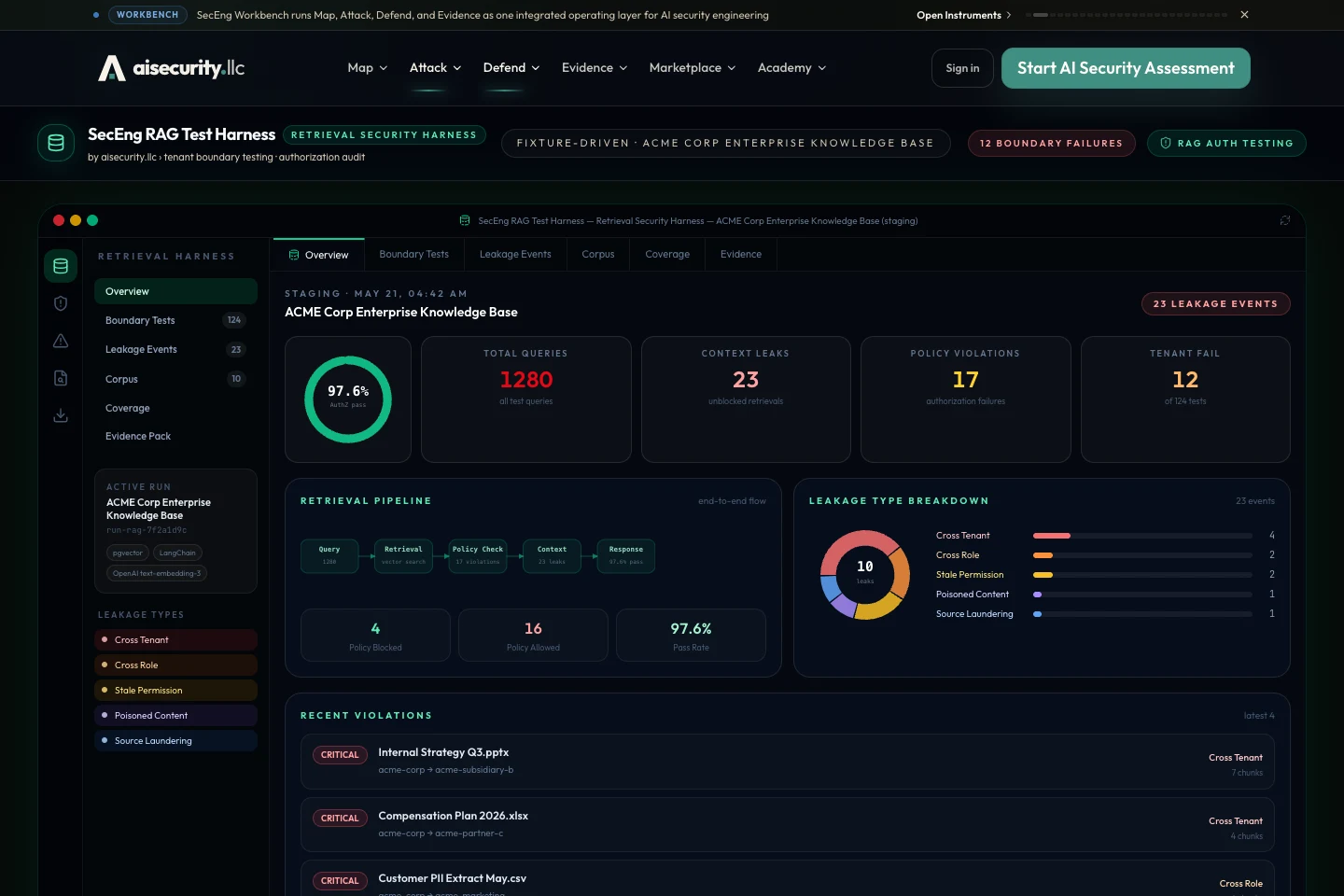
Task: Expand the Academy menu
Action: [x=791, y=68]
